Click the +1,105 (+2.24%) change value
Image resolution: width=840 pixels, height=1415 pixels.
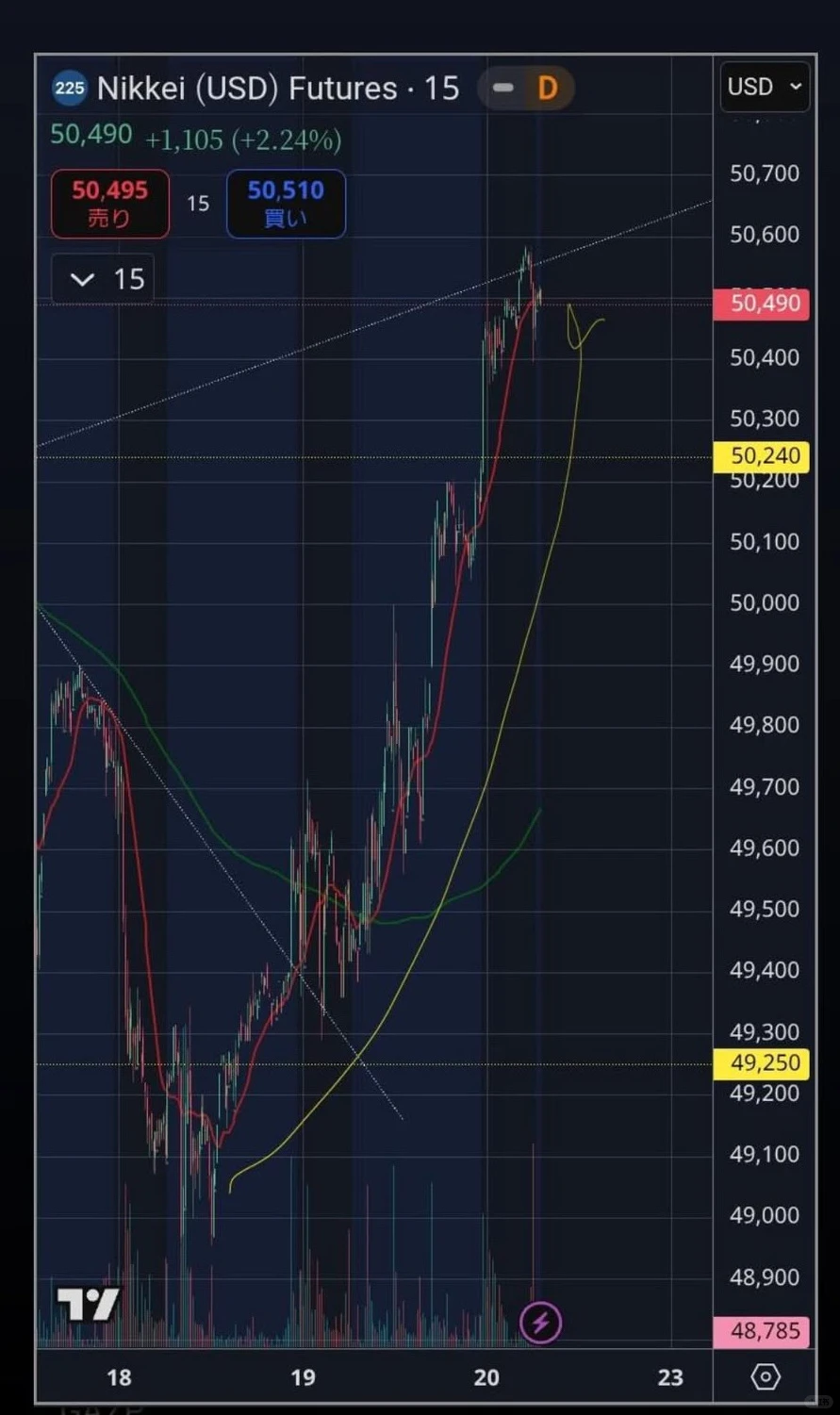pos(243,140)
